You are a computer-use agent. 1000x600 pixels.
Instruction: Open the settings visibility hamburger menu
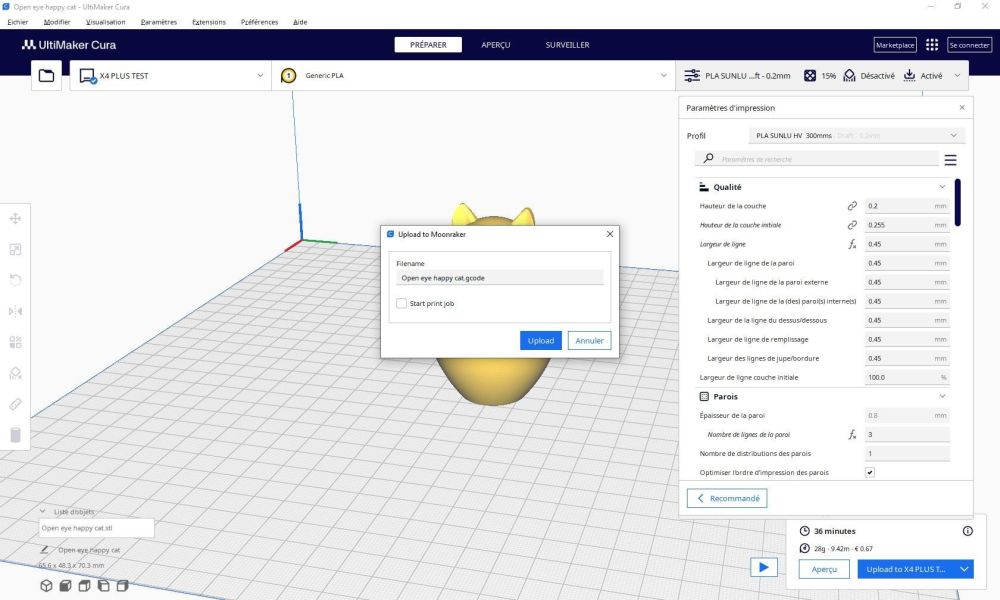(950, 160)
